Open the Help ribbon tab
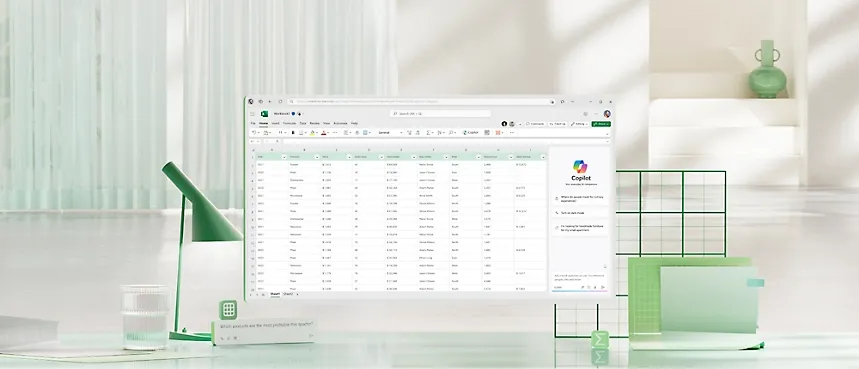Image resolution: width=859 pixels, height=369 pixels. point(354,123)
